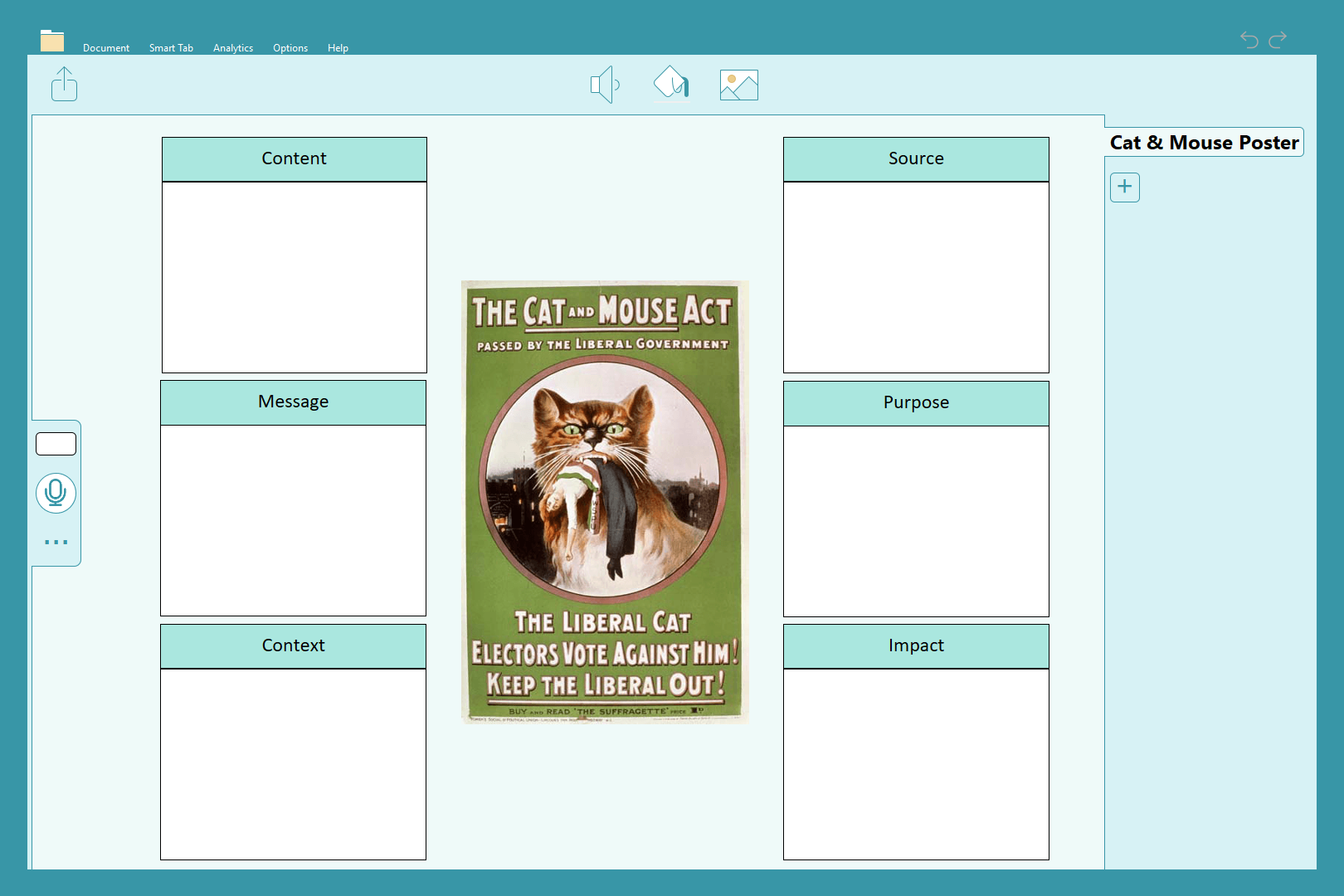1344x896 pixels.
Task: Click the rounded rectangle shape tool
Action: click(56, 444)
